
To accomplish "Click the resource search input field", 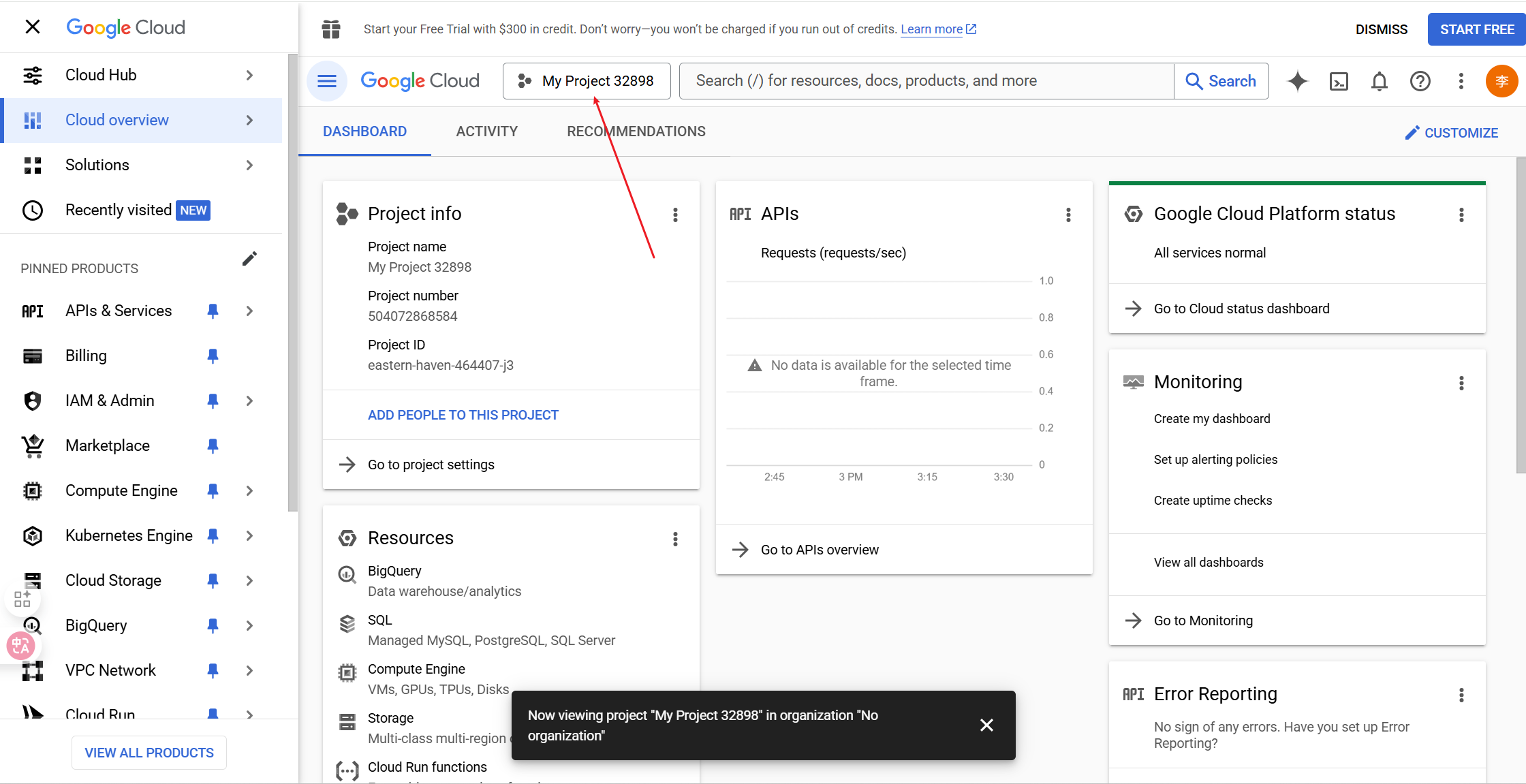I will (926, 81).
